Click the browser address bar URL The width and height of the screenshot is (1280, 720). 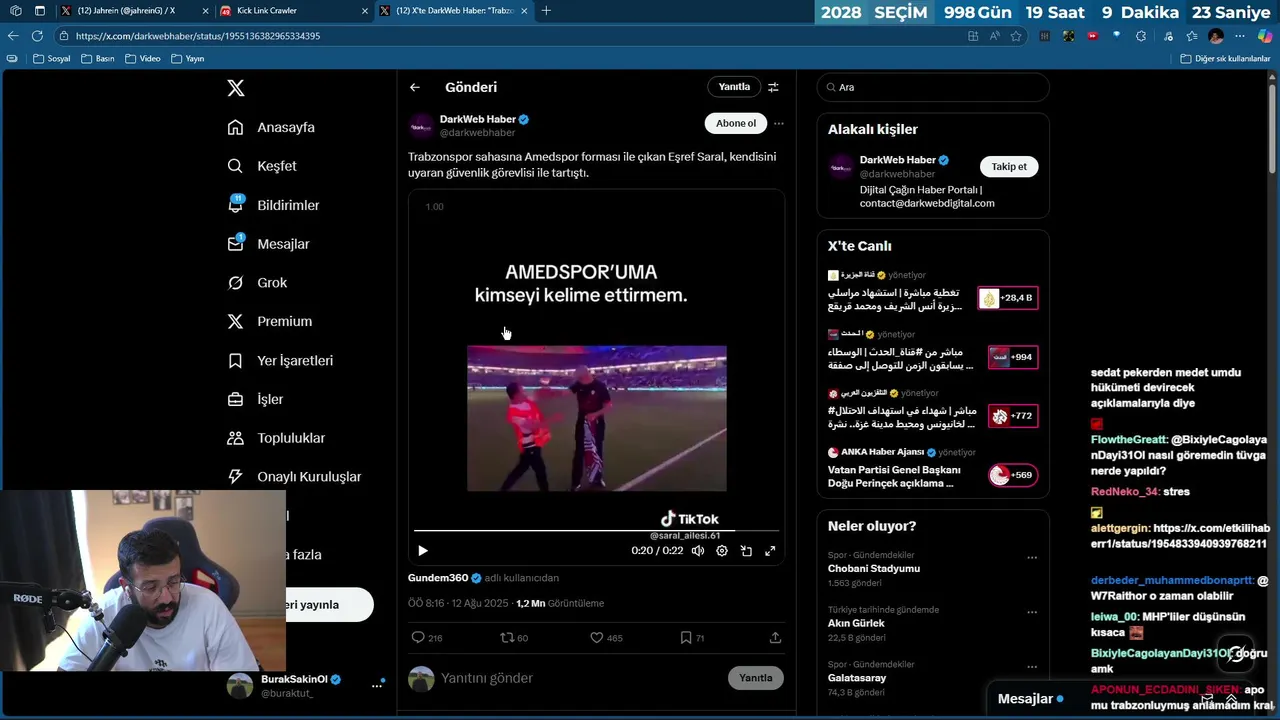coord(198,36)
